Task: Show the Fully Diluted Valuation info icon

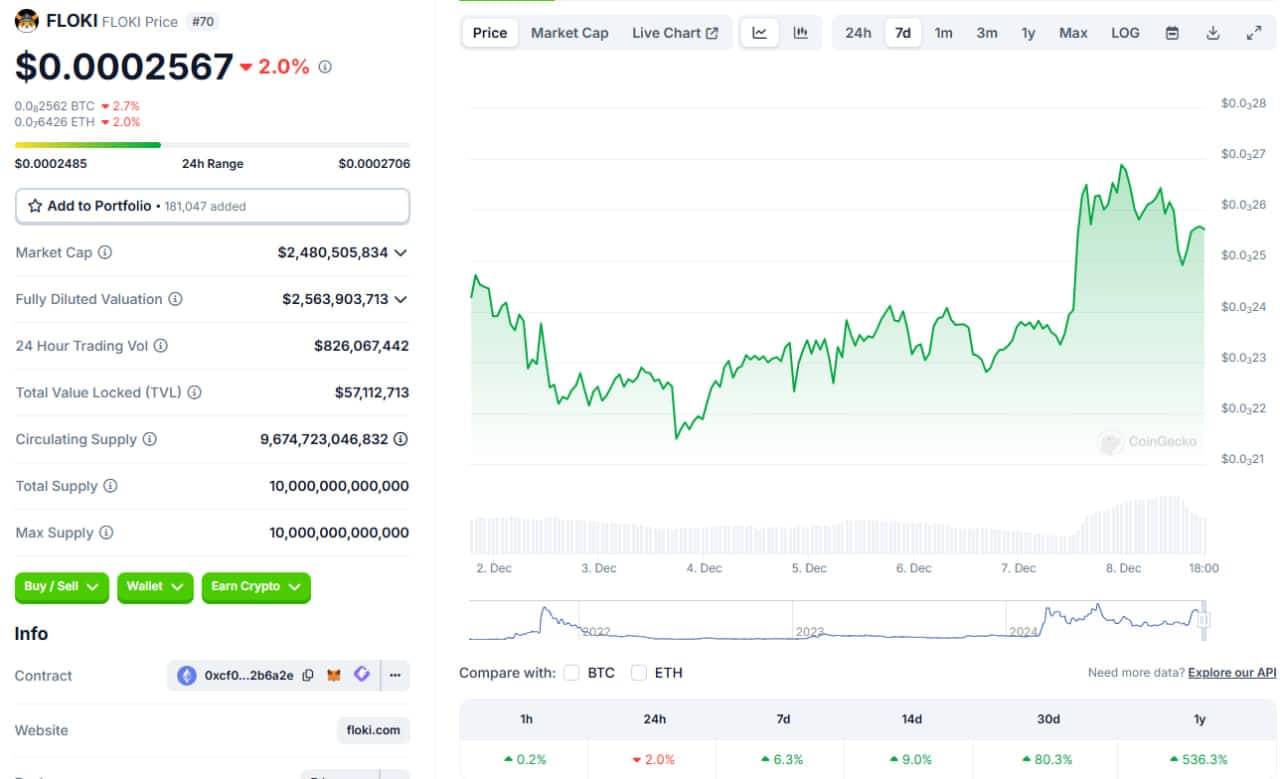Action: 175,299
